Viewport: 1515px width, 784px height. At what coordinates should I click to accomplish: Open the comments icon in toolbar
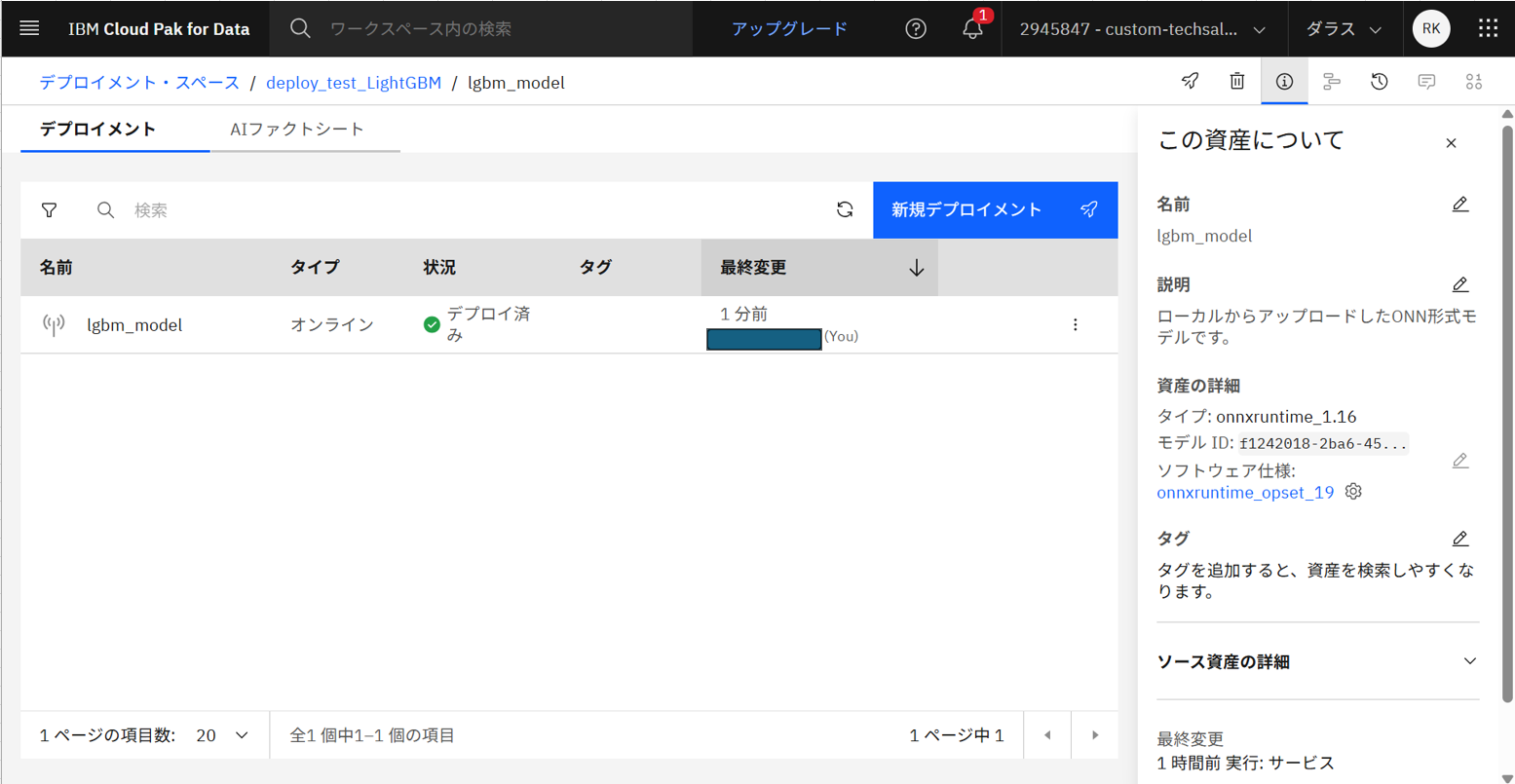[1426, 82]
